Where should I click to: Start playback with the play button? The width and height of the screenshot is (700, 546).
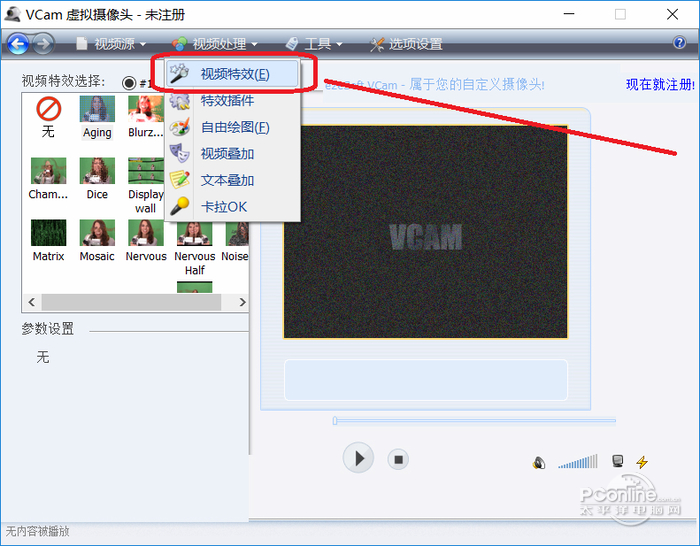click(358, 458)
